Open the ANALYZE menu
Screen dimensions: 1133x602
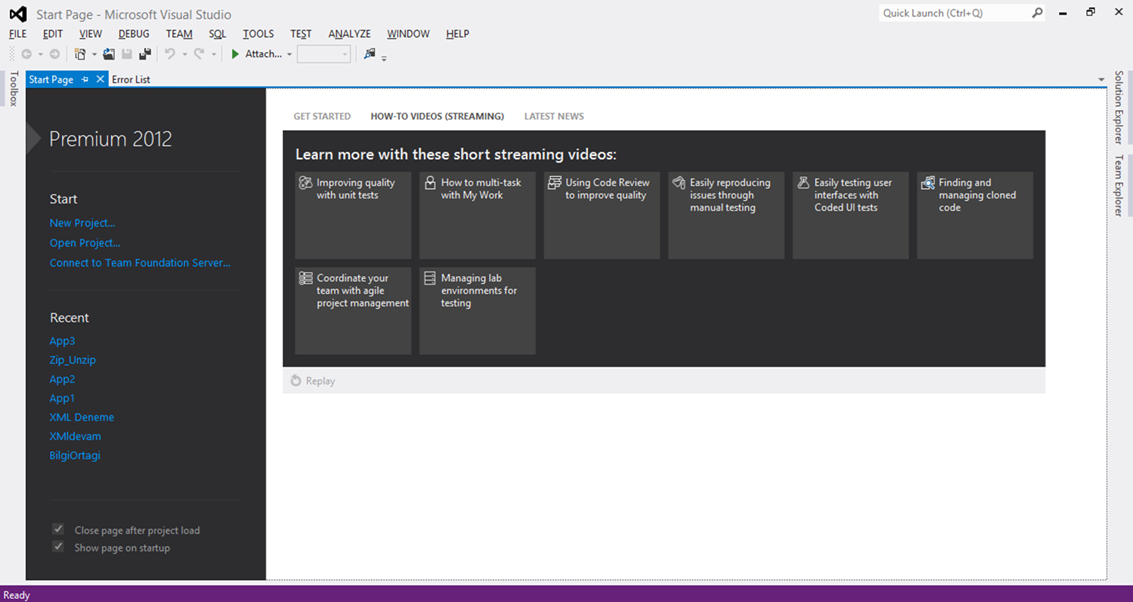coord(349,34)
